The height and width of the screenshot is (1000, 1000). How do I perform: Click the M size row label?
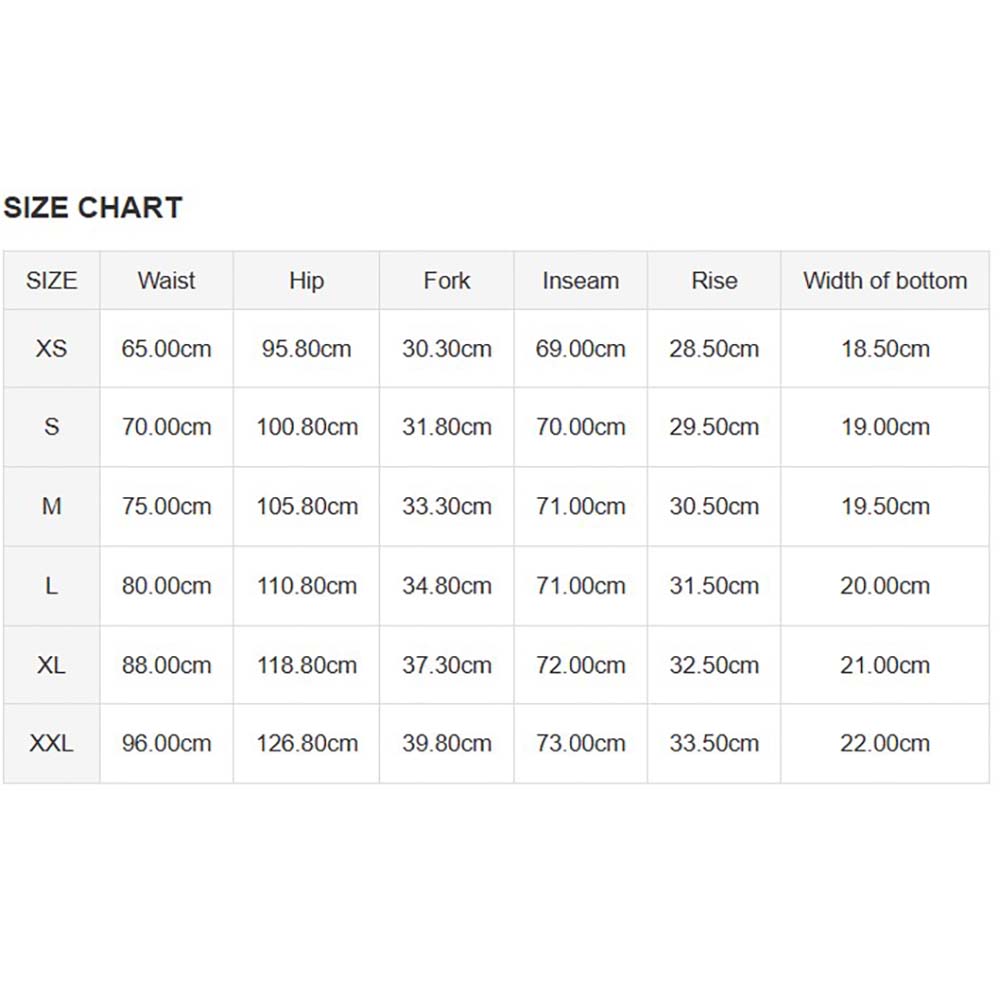point(52,506)
